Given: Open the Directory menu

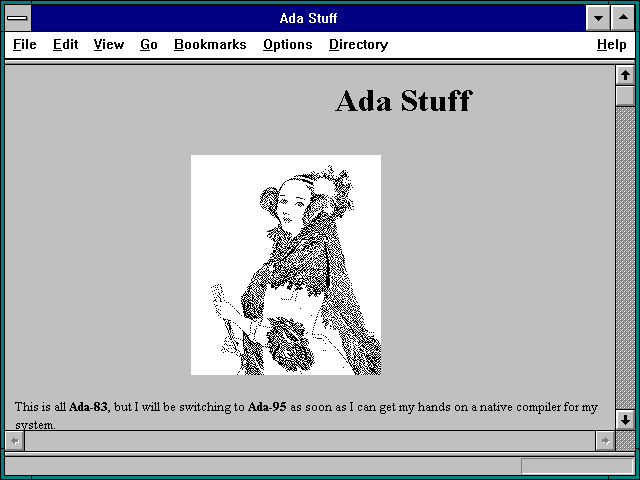Looking at the screenshot, I should tap(358, 44).
